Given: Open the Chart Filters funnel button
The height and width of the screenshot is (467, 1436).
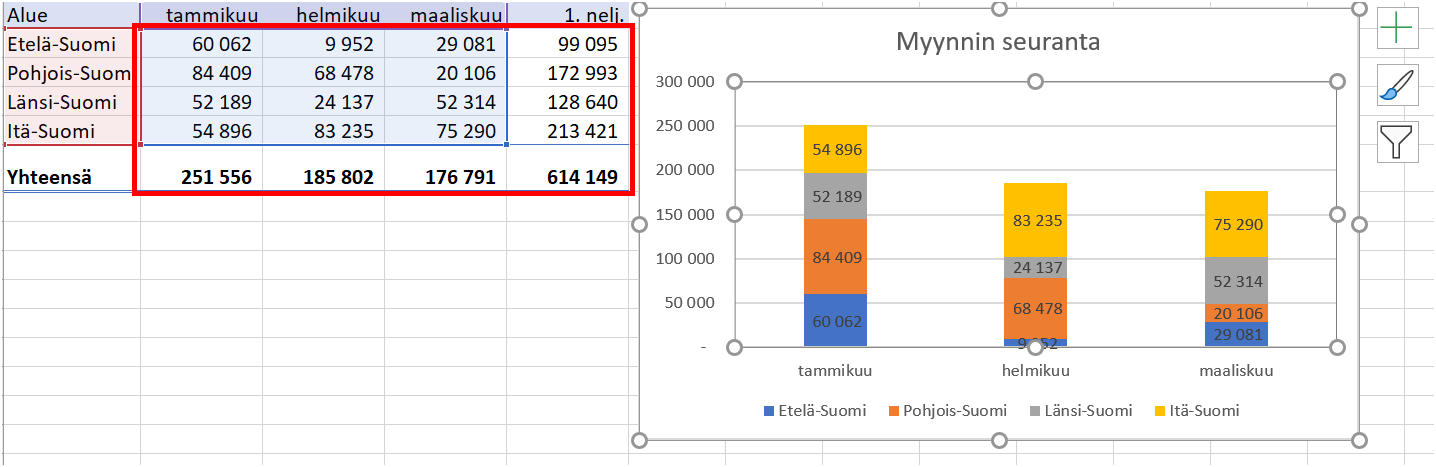Looking at the screenshot, I should [x=1396, y=141].
